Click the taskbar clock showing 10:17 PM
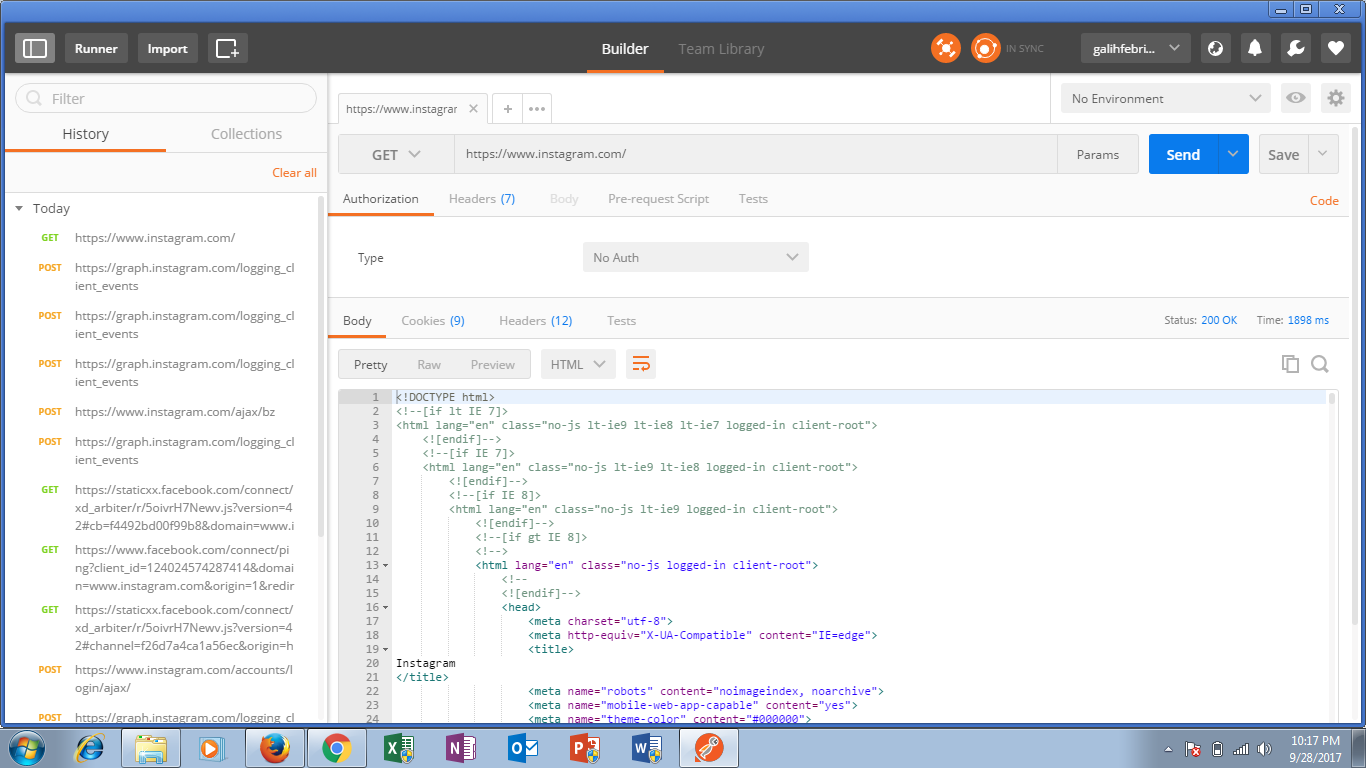Image resolution: width=1366 pixels, height=768 pixels. point(1315,748)
